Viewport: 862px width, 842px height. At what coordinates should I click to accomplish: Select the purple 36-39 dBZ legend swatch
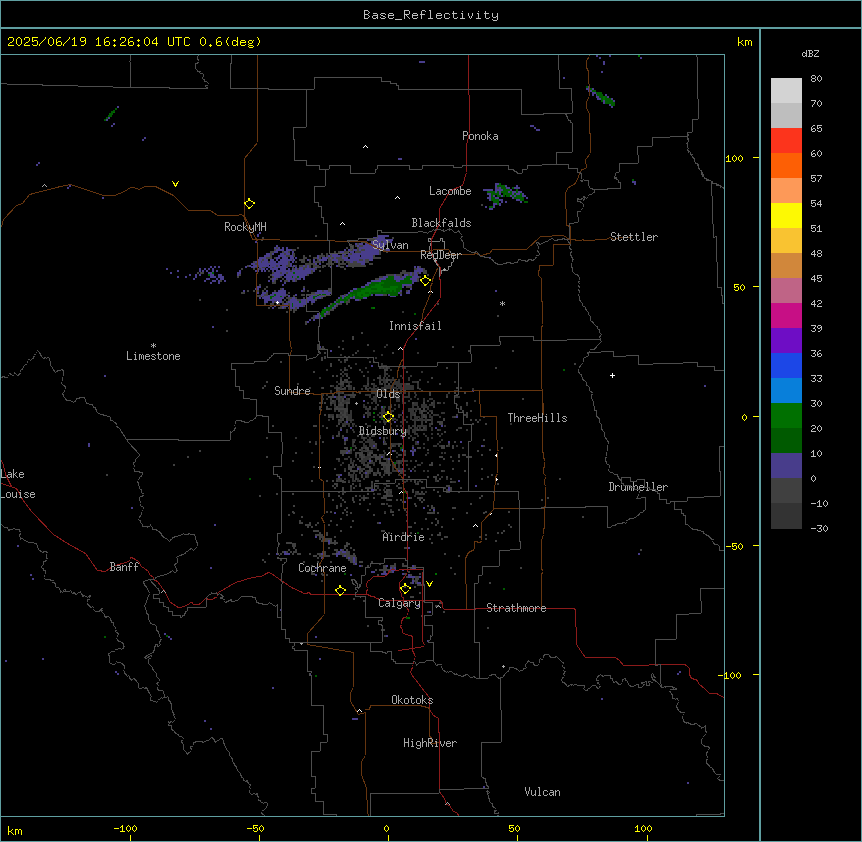pos(786,341)
